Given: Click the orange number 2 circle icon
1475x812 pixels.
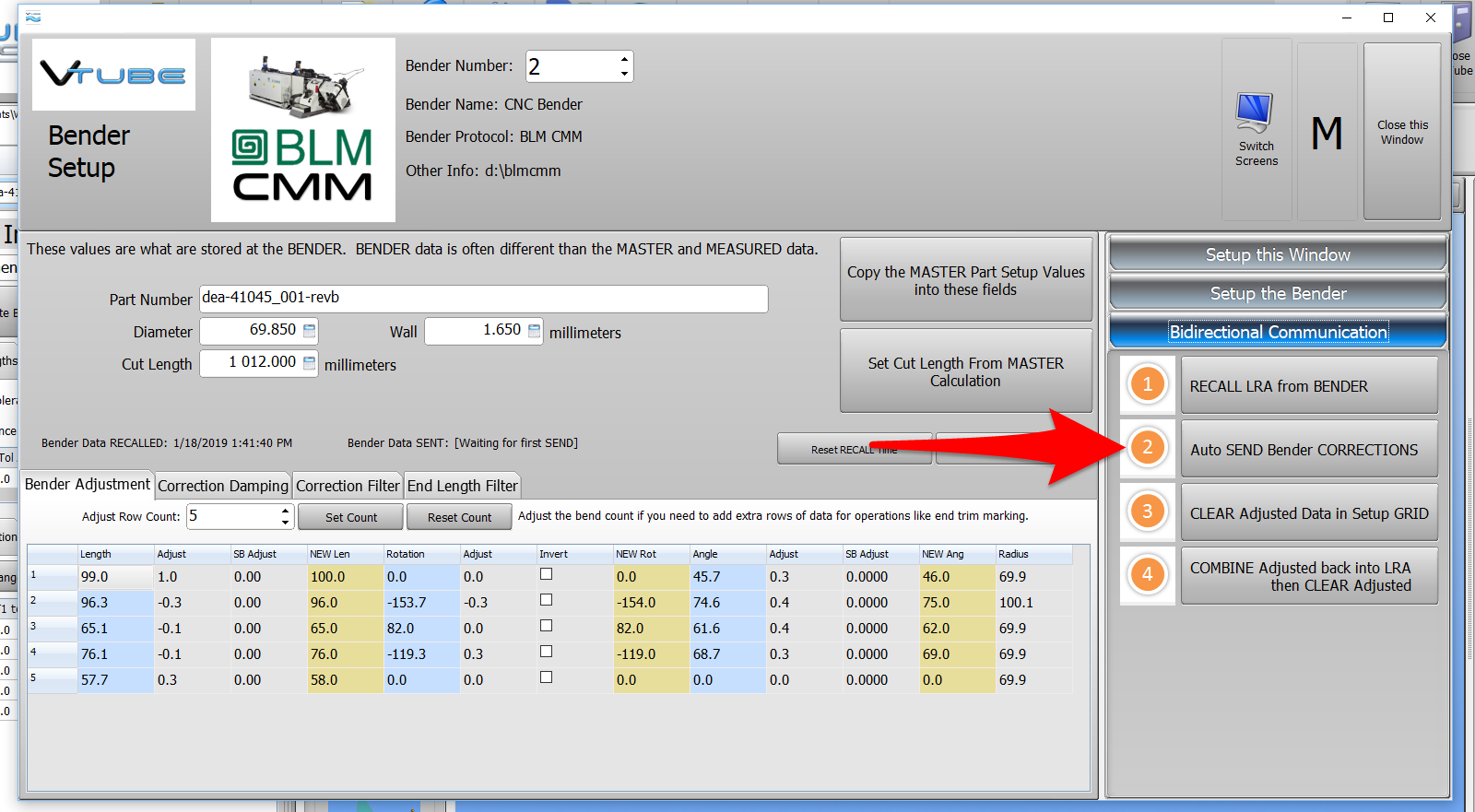Looking at the screenshot, I should pyautogui.click(x=1147, y=448).
